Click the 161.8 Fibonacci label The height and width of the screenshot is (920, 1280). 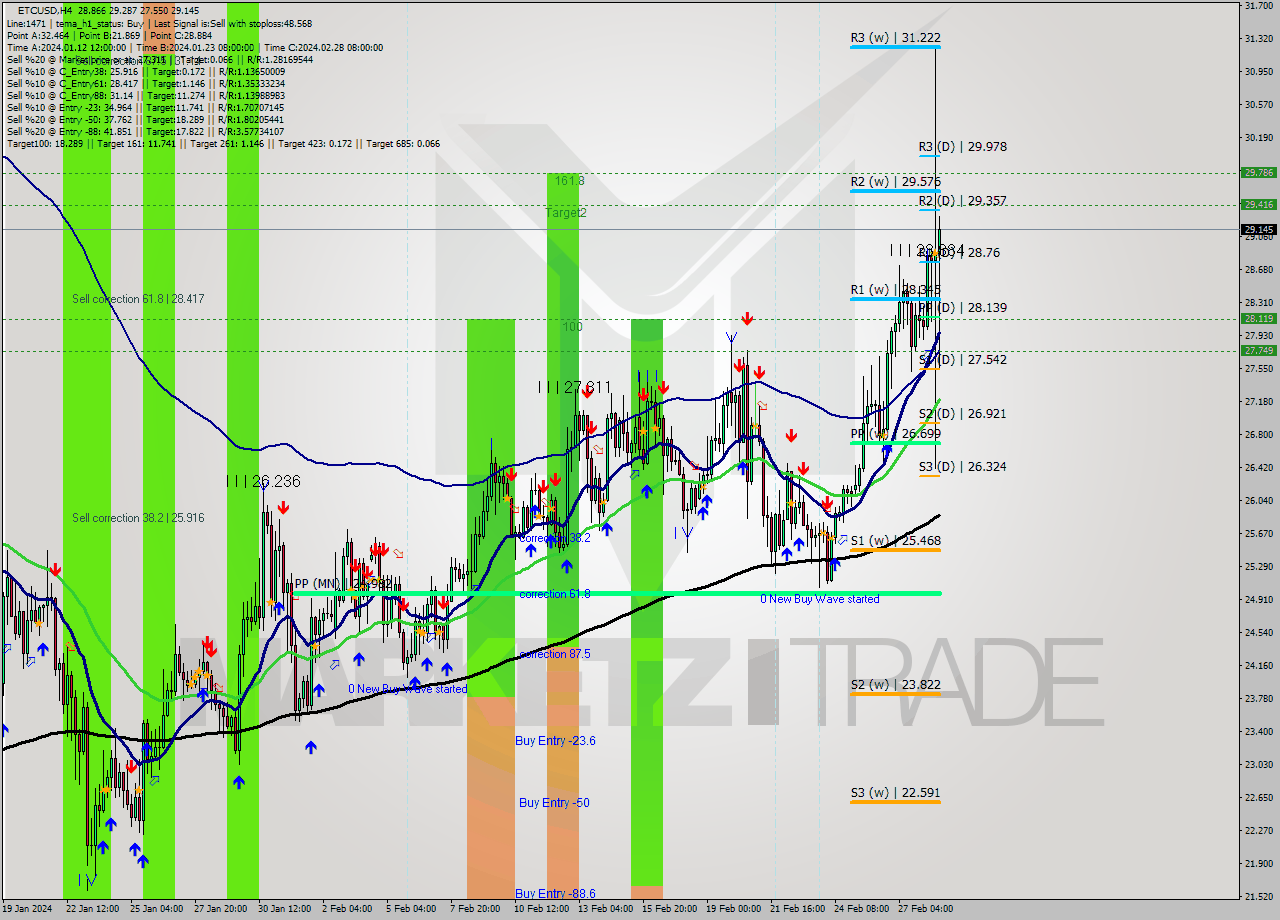[x=568, y=181]
